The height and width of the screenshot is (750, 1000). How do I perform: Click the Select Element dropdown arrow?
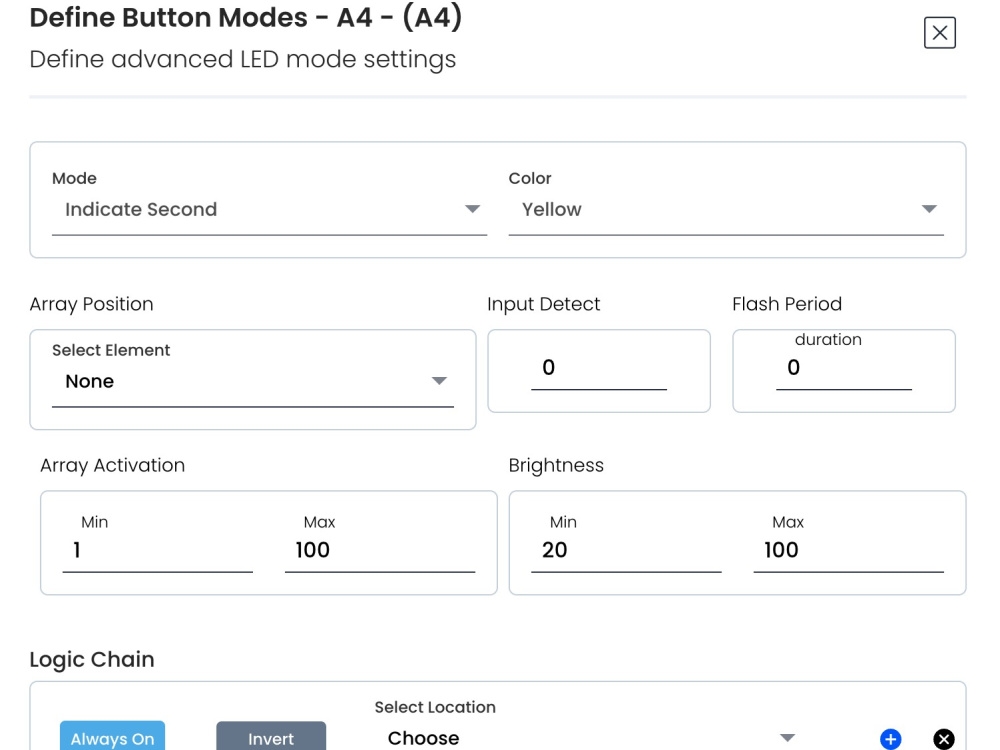coord(440,381)
